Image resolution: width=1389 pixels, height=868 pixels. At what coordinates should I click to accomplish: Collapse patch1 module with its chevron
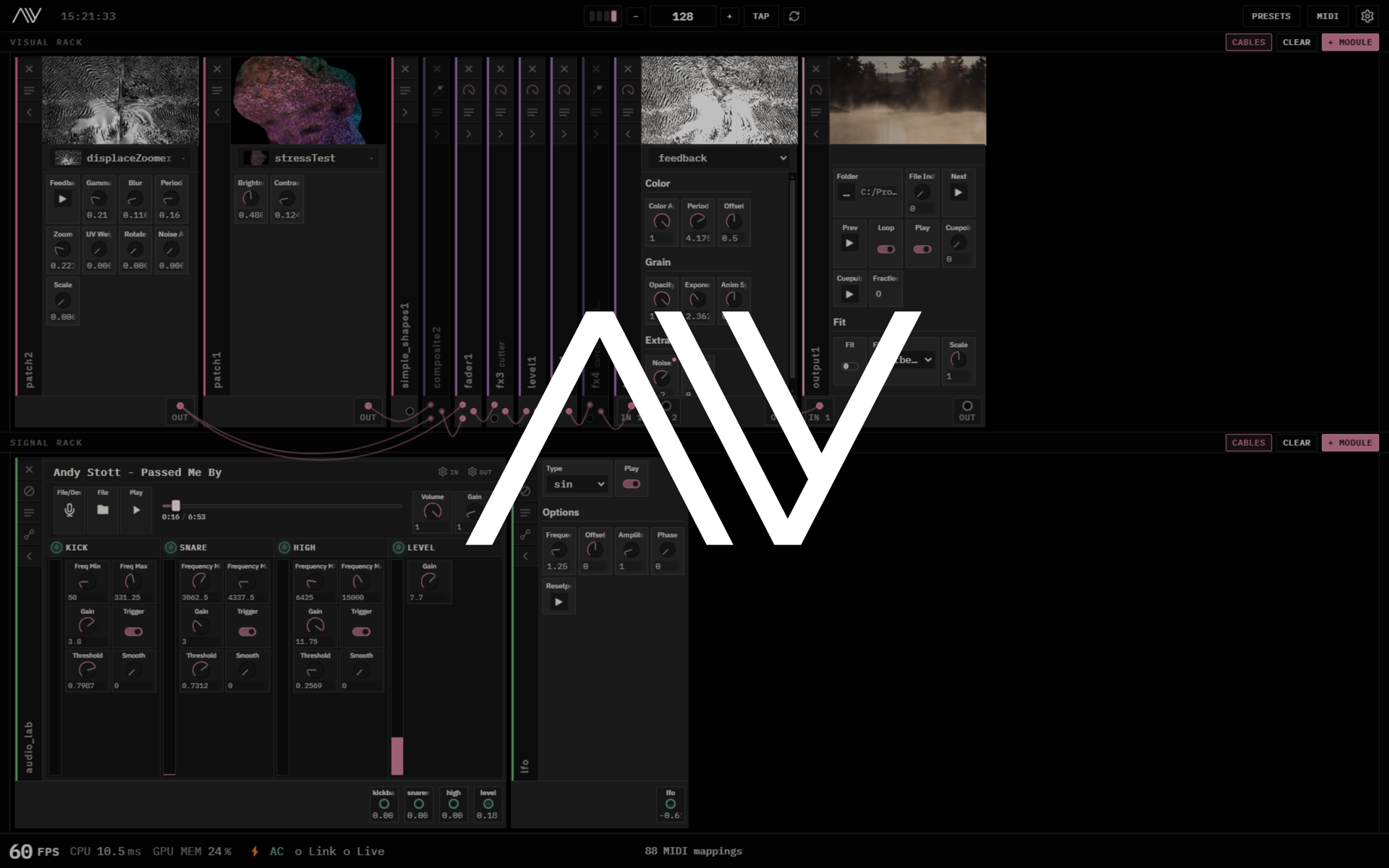coord(217,112)
